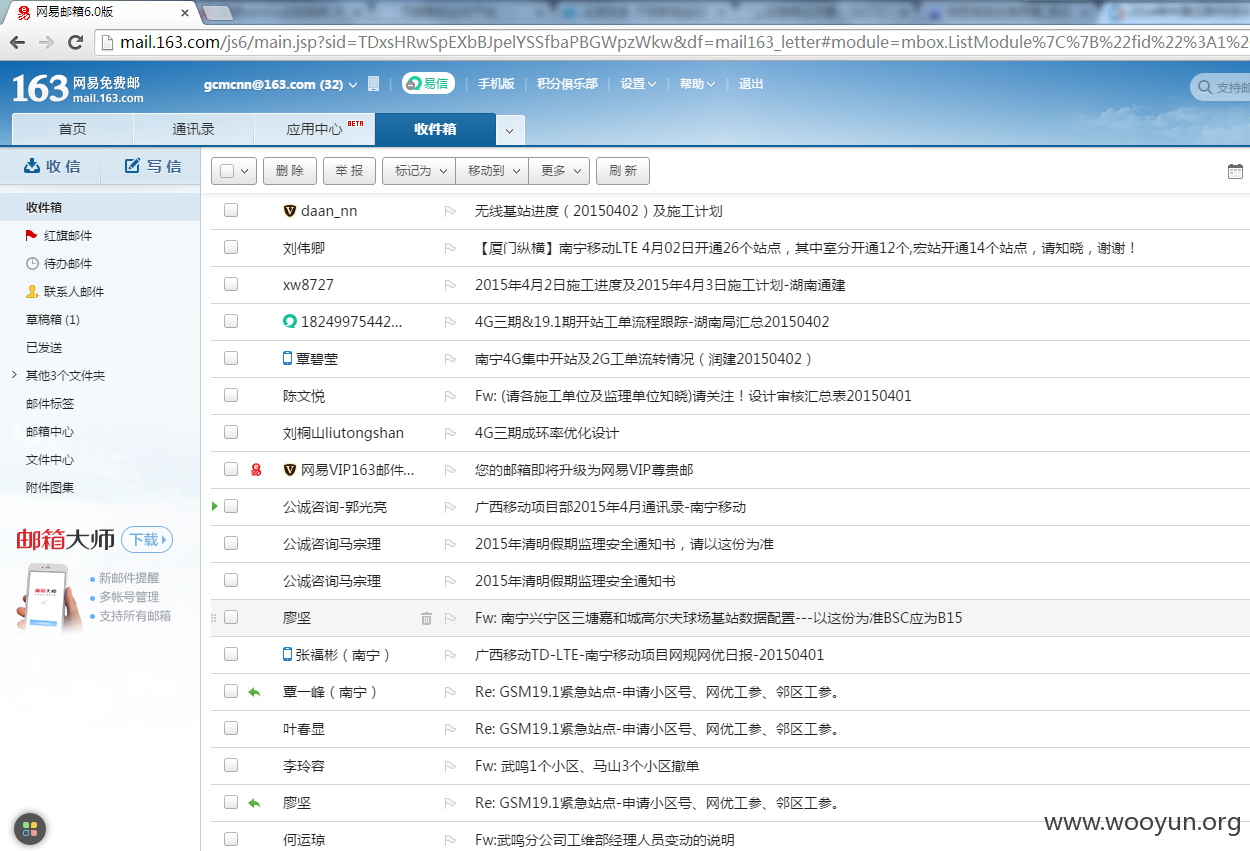
Task: Click the tab list arrow beside the 收件箱 tab
Action: coord(510,131)
